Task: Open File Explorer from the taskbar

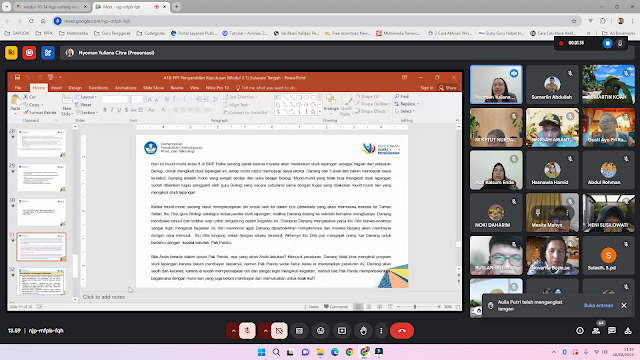Action: click(320, 352)
